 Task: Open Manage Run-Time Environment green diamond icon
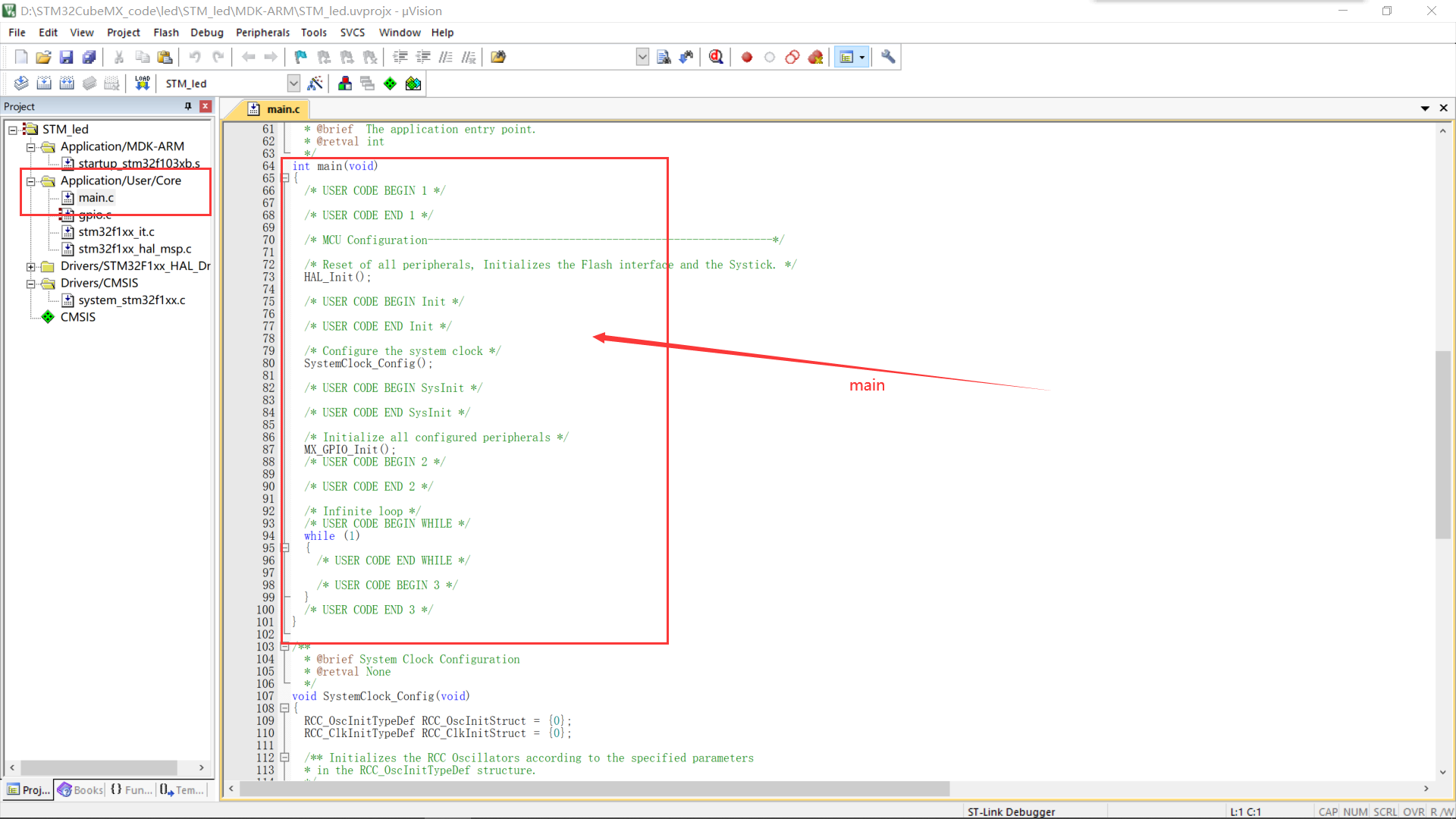point(390,83)
